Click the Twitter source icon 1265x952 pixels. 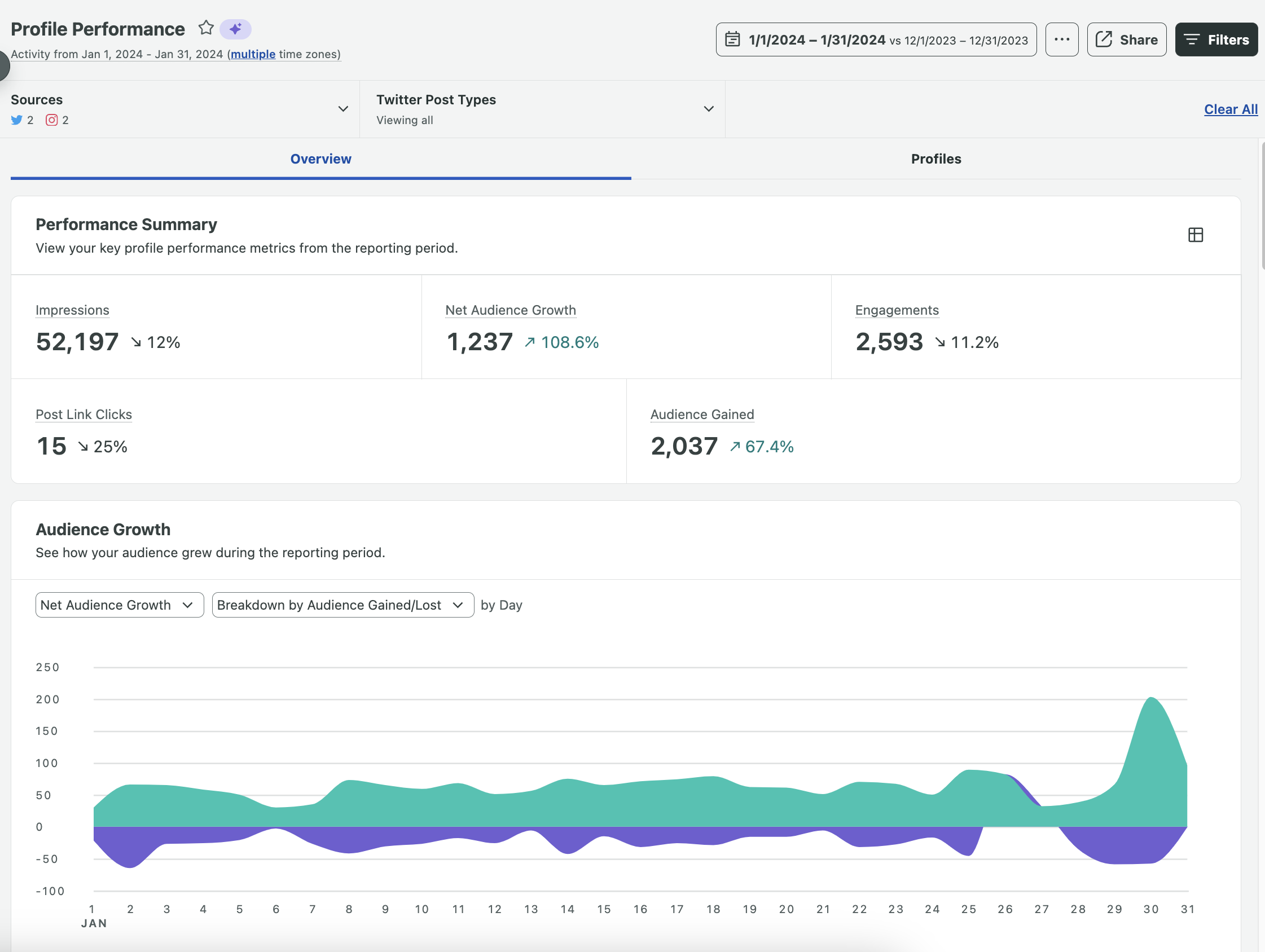pyautogui.click(x=16, y=120)
